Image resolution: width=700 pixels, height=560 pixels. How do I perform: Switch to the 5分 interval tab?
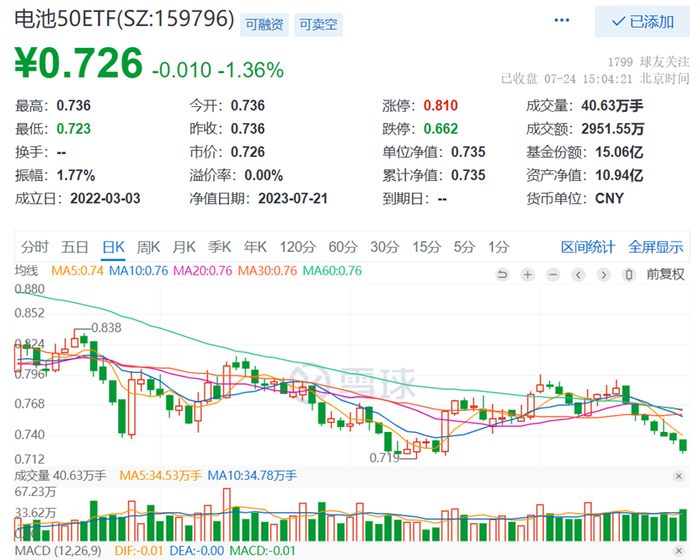point(464,247)
